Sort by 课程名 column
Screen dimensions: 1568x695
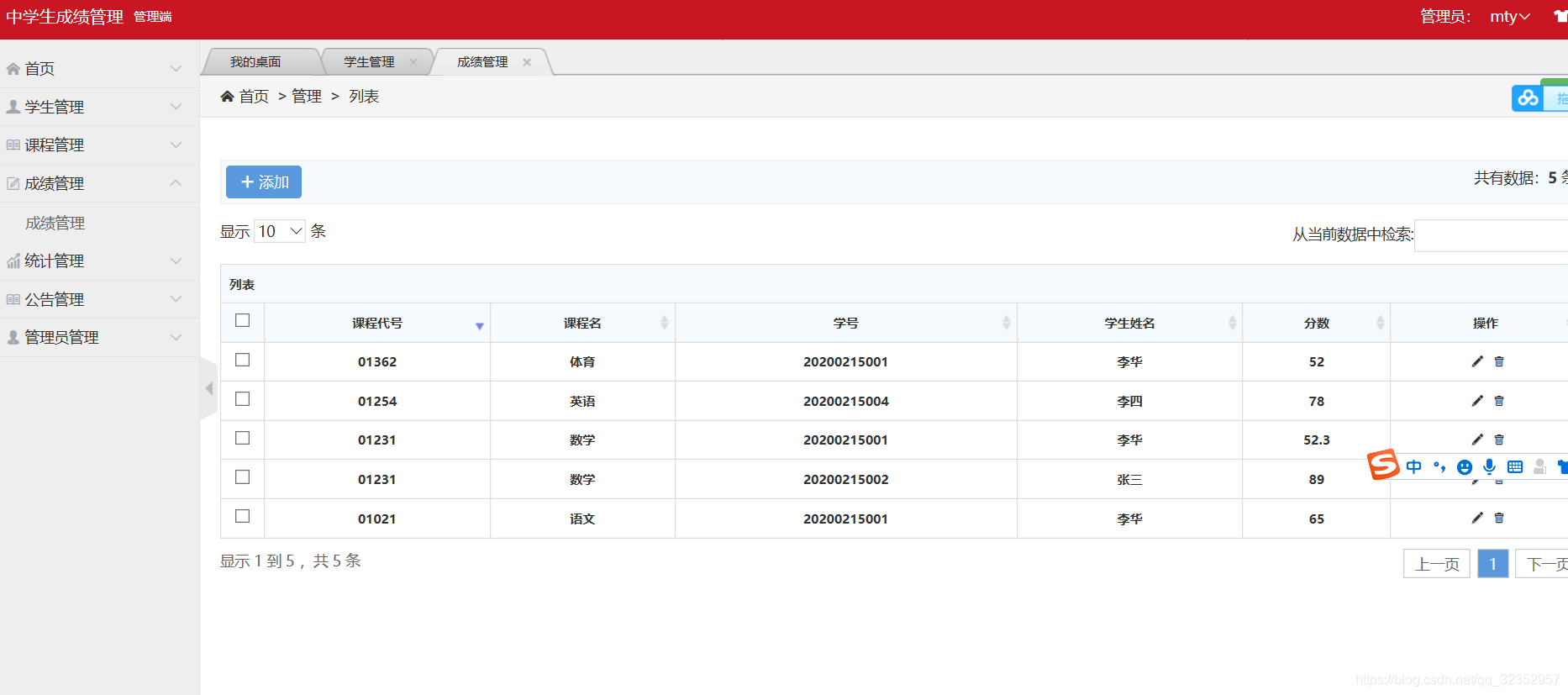point(664,323)
